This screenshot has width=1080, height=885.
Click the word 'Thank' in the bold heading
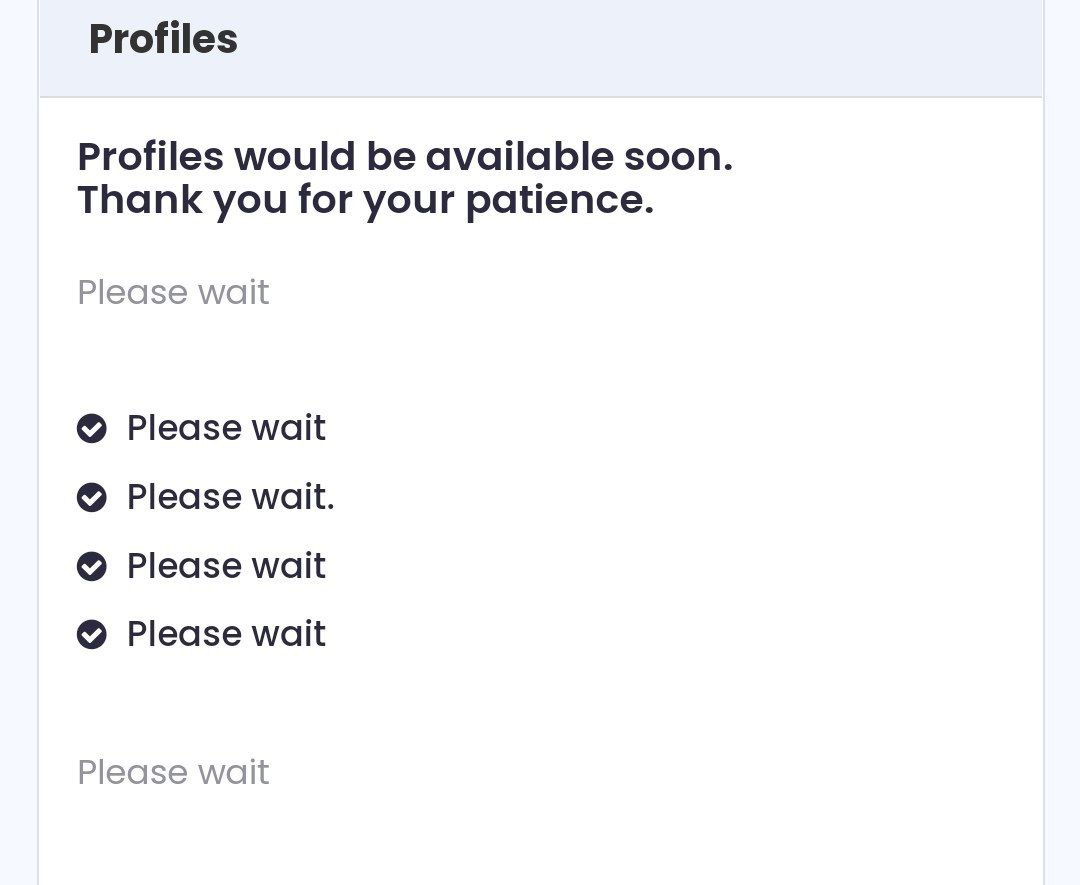[x=140, y=200]
